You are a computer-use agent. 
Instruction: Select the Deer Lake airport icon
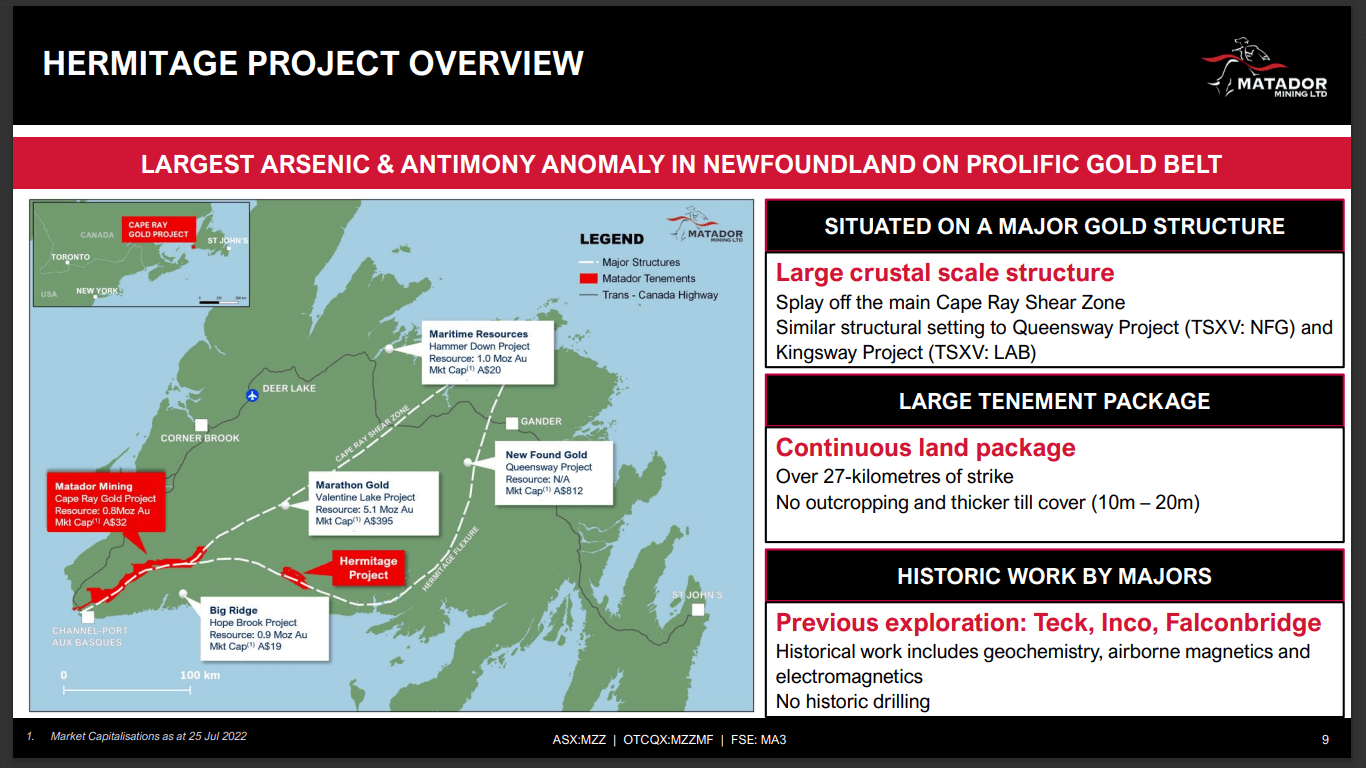pos(252,396)
